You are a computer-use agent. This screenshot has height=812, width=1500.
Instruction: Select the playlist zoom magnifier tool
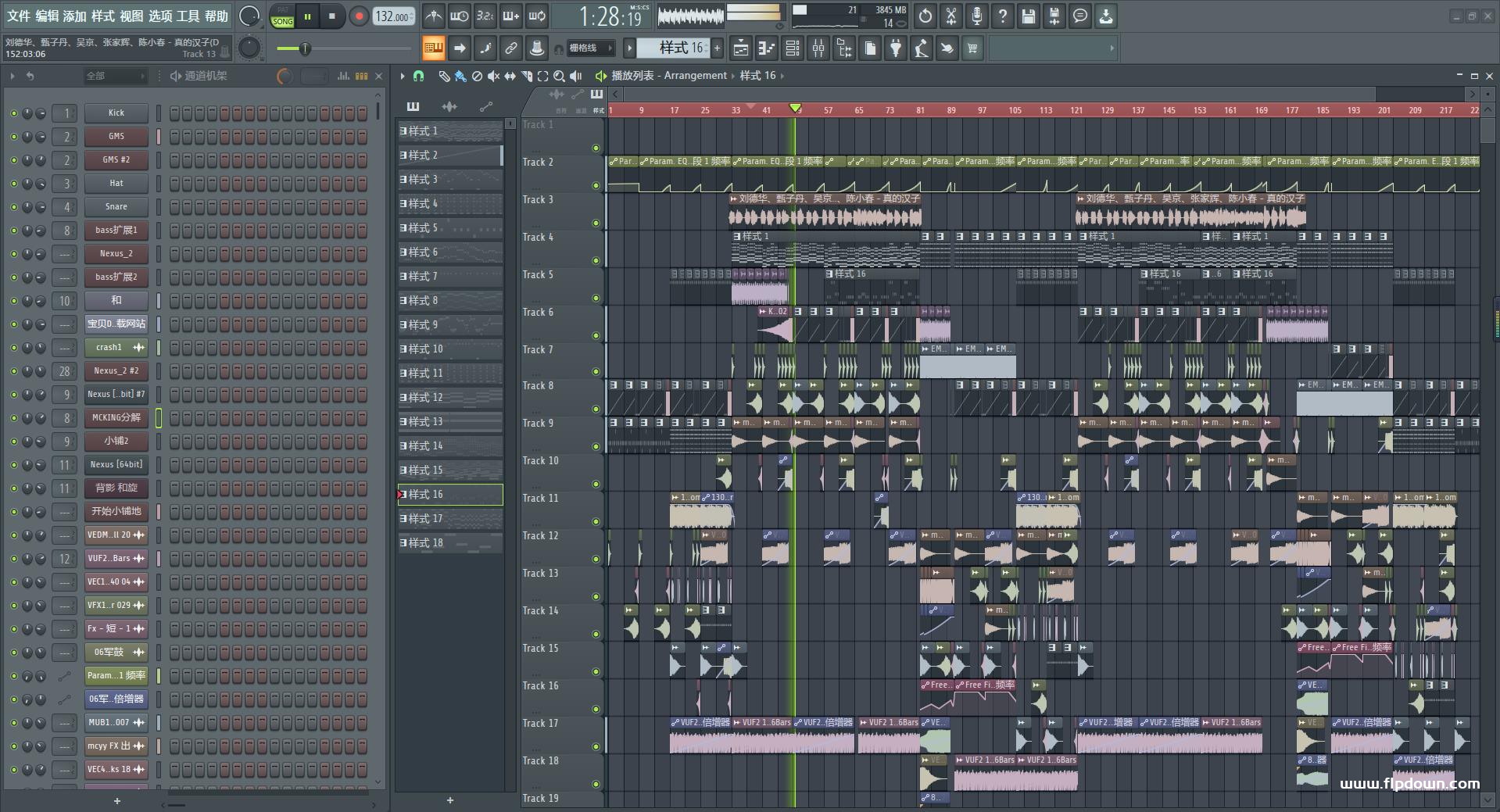click(x=559, y=76)
